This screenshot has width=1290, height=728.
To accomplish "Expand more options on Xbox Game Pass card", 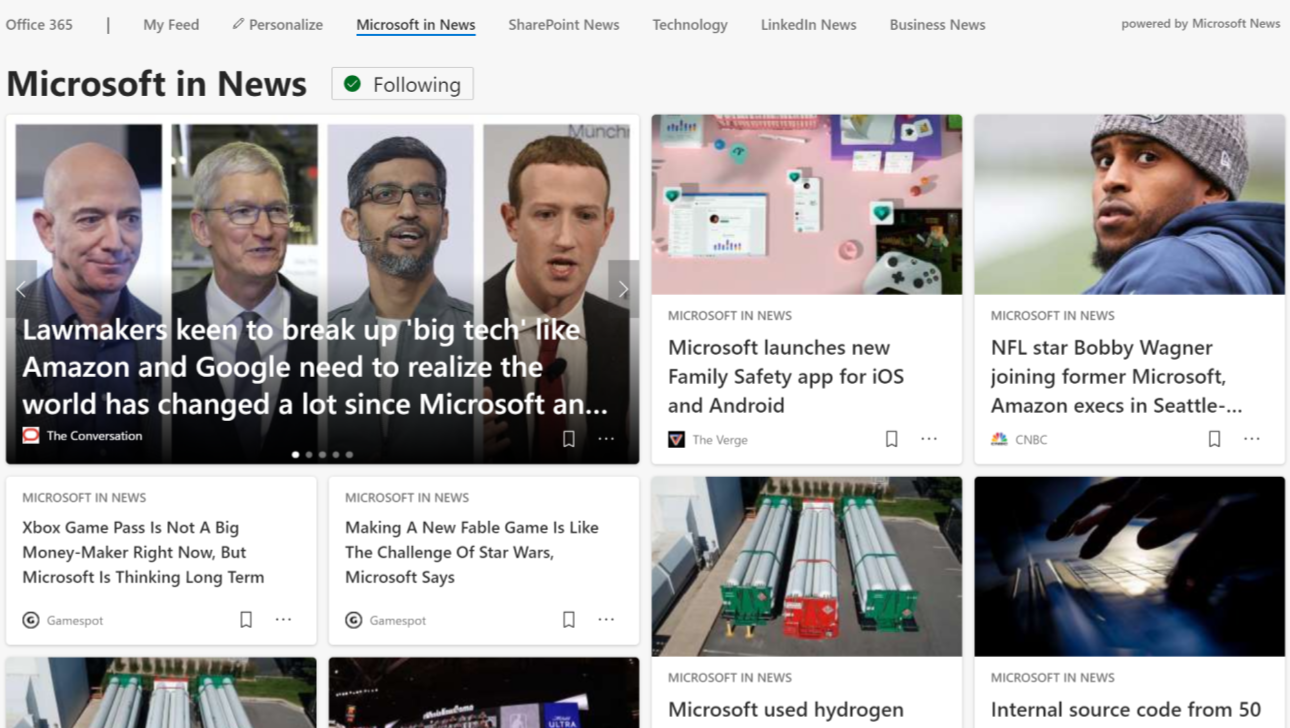I will pos(284,620).
